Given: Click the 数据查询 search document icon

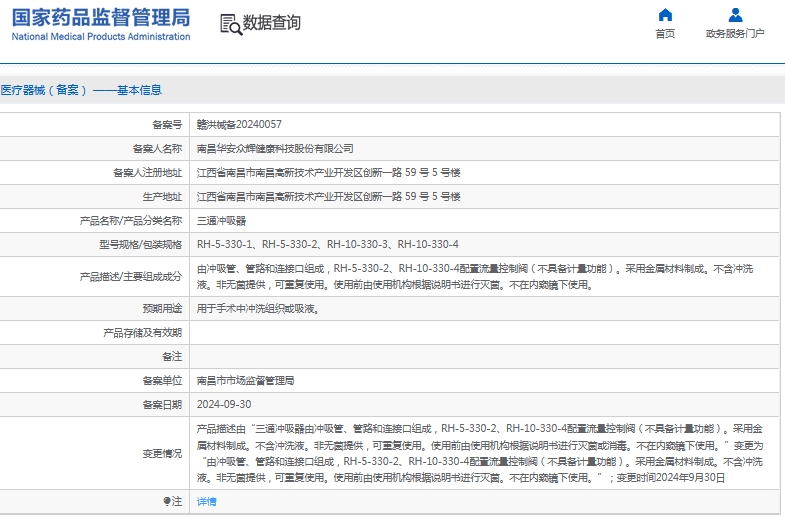Looking at the screenshot, I should point(231,25).
